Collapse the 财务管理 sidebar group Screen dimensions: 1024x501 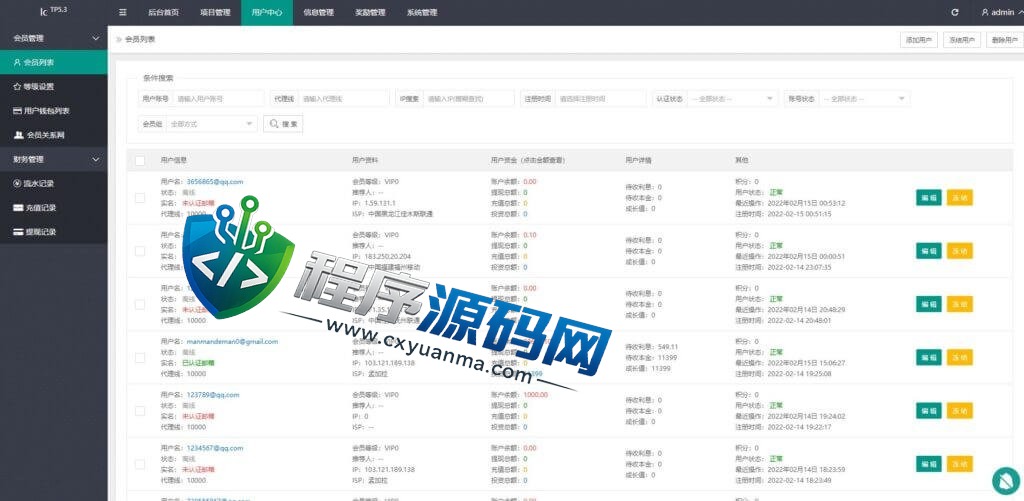click(54, 159)
